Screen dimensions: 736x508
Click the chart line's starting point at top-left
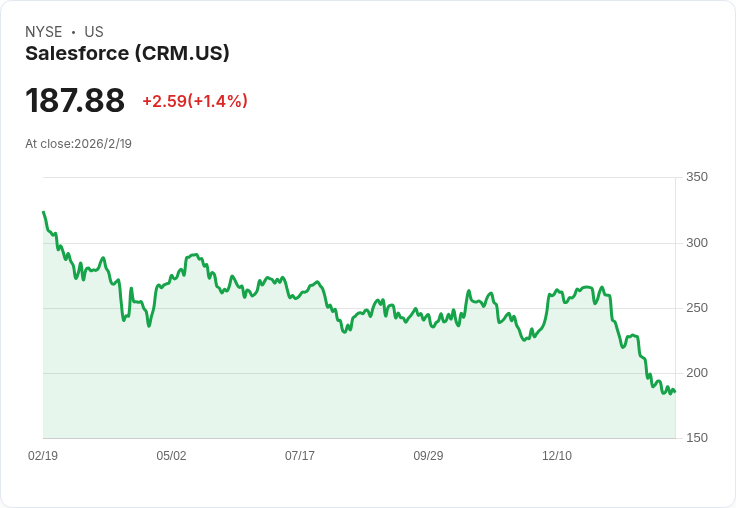coord(43,212)
